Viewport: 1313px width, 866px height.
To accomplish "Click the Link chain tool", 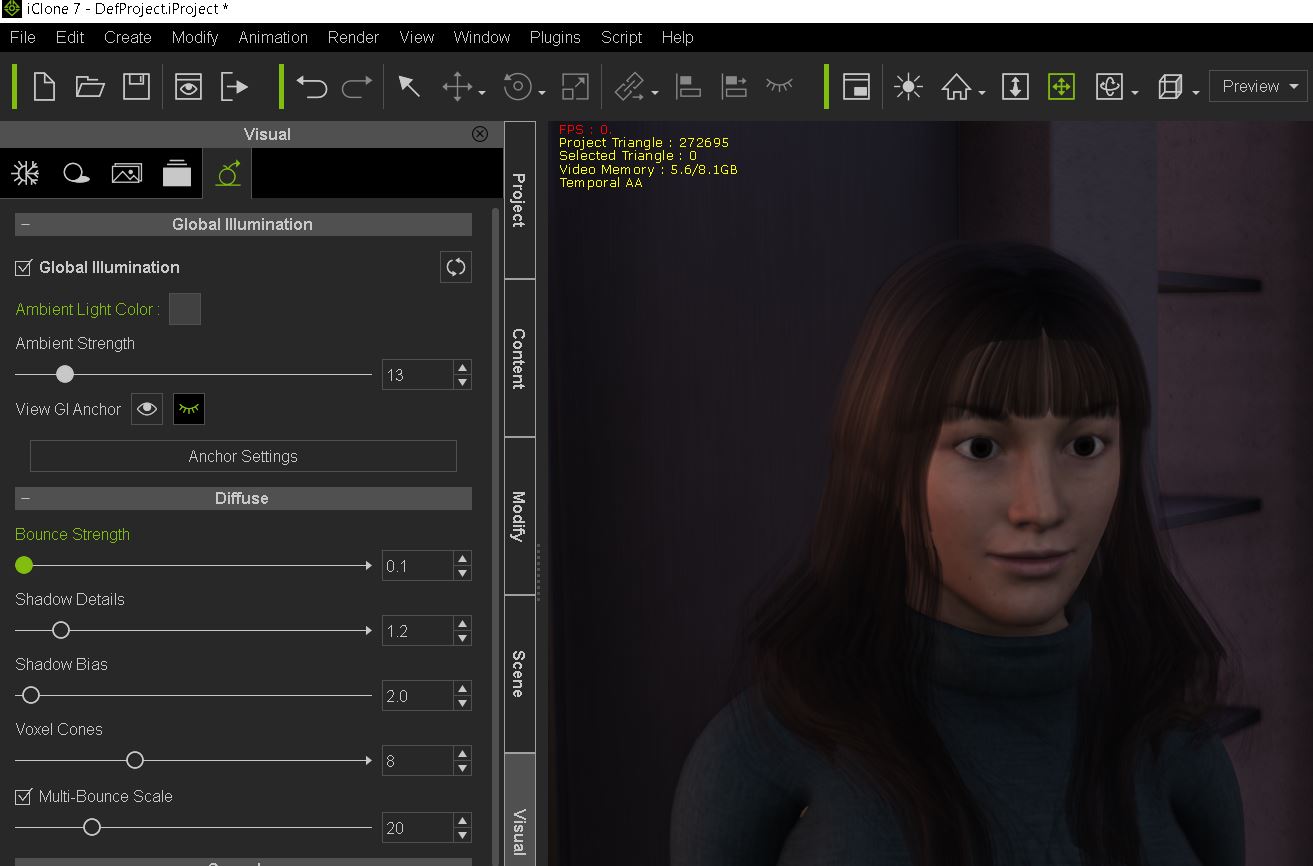I will pos(629,86).
